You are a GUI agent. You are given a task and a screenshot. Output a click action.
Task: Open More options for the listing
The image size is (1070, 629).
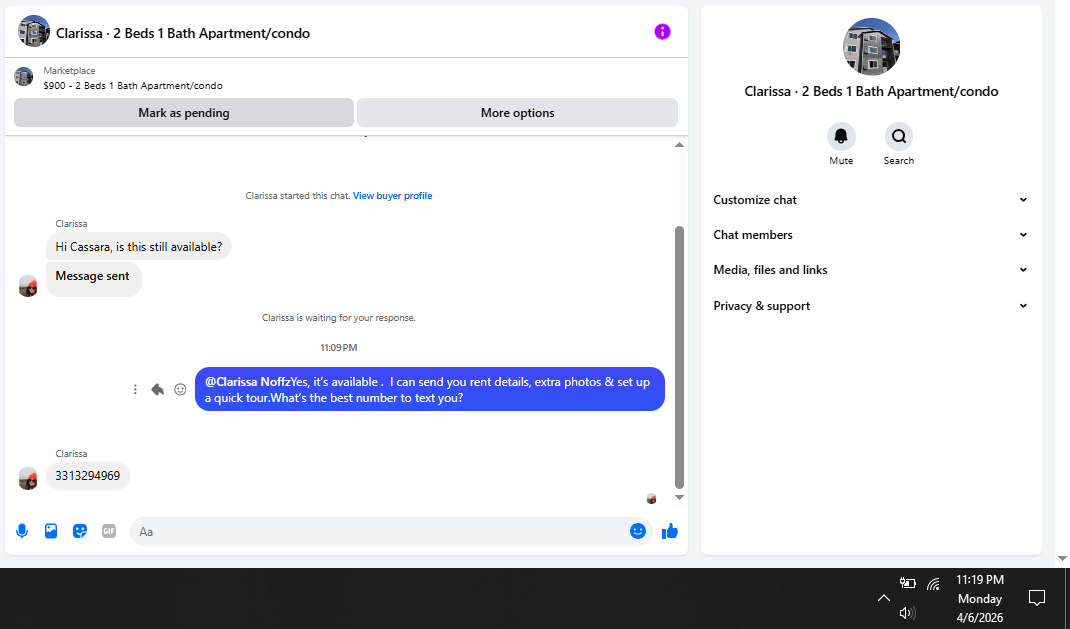tap(517, 113)
